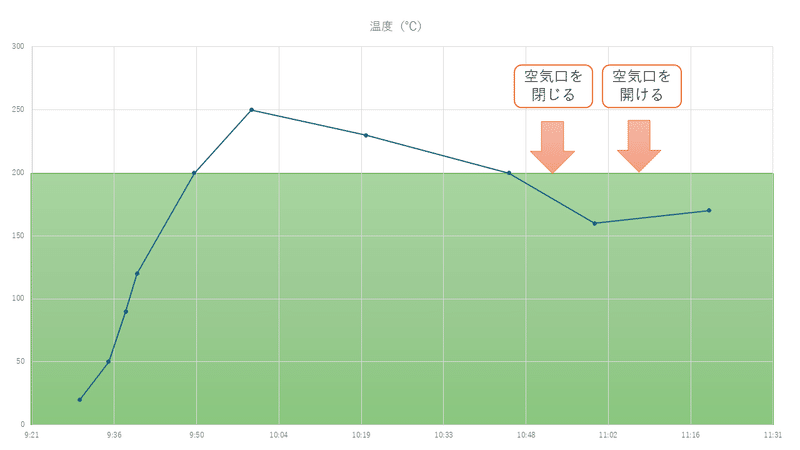Click the 230 degree data point
The height and width of the screenshot is (450, 800).
(366, 135)
